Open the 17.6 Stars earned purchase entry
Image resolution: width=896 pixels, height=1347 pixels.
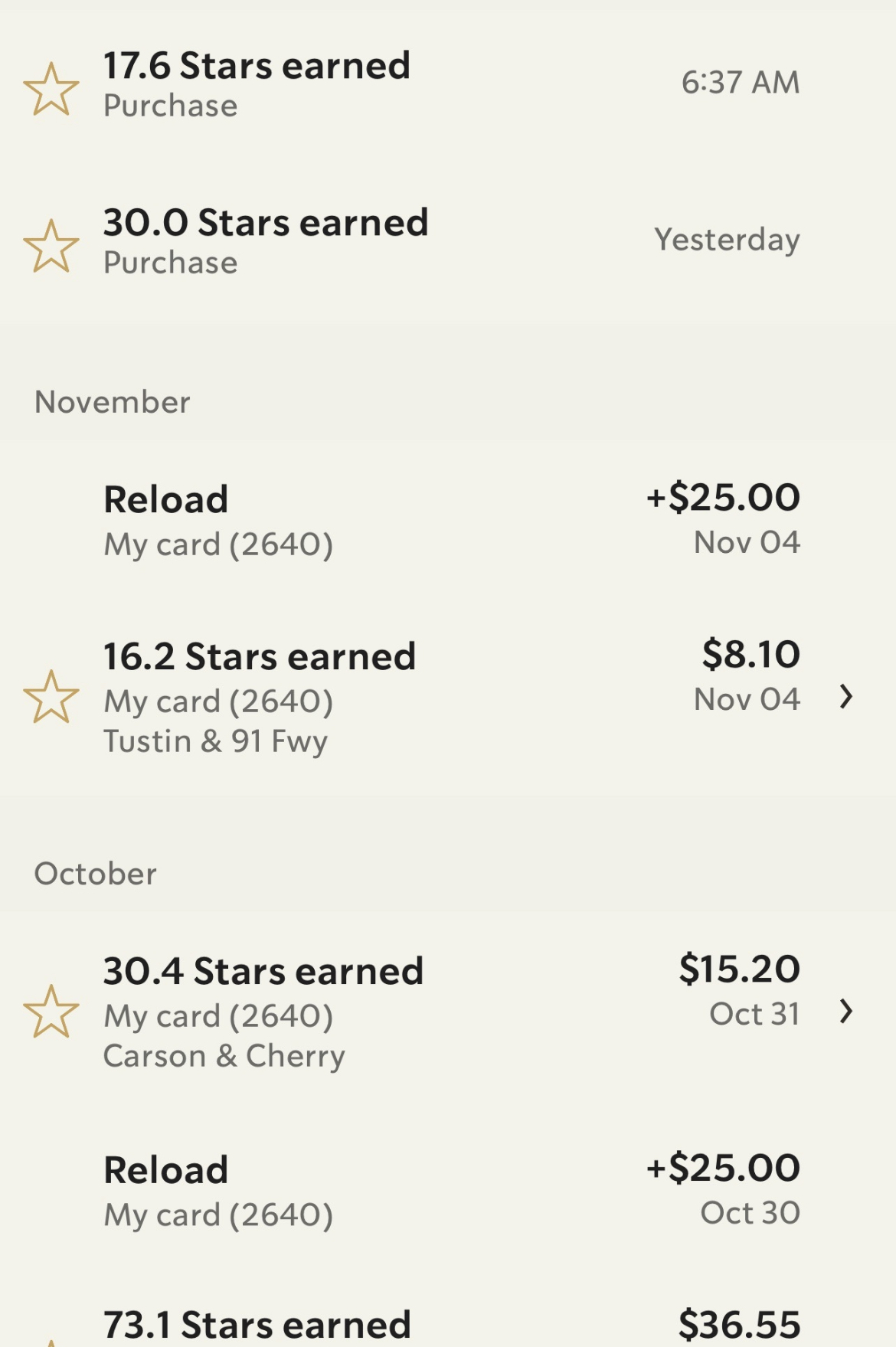click(257, 83)
